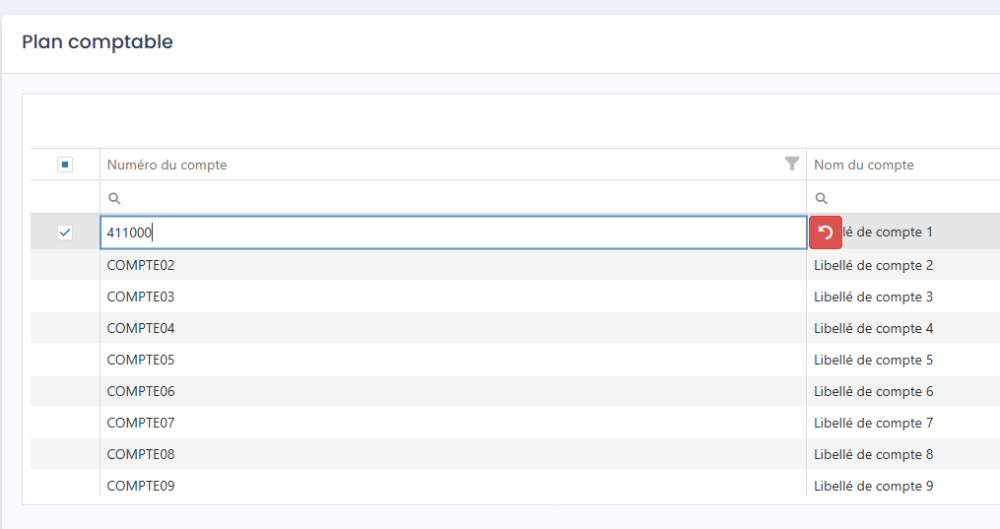Uncheck the checkbox on the 411000 row

pos(65,232)
